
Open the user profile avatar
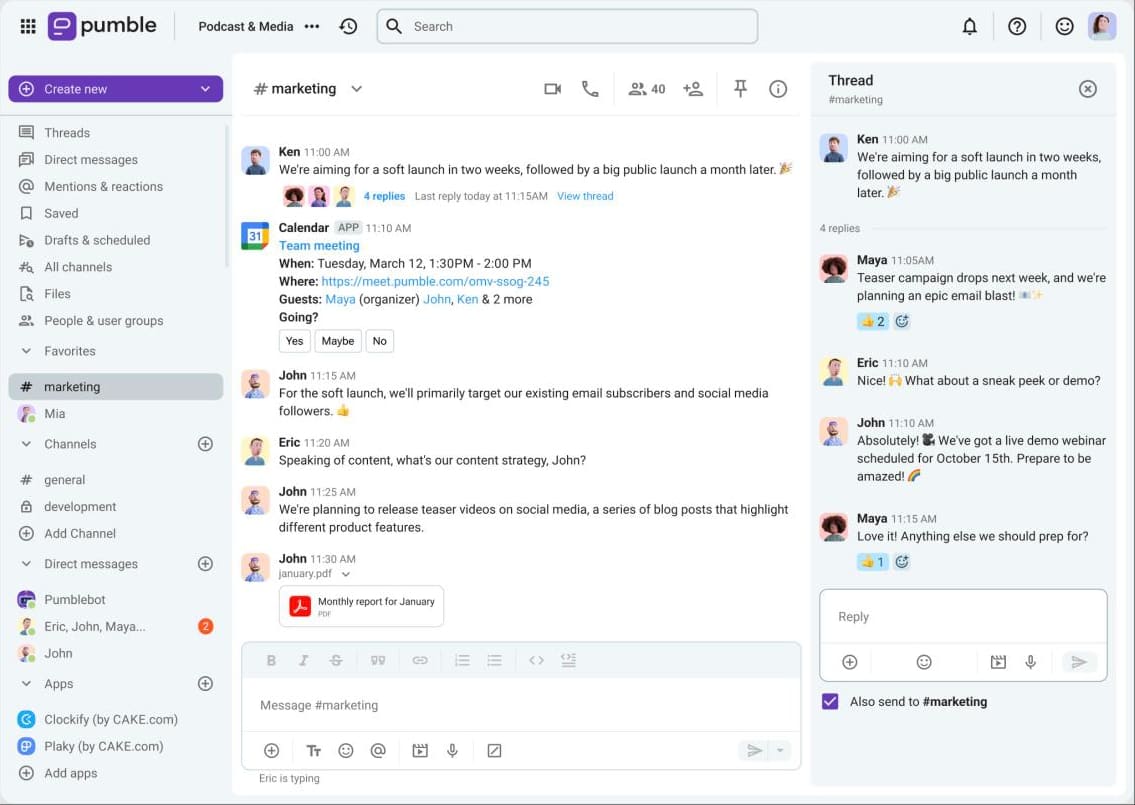pyautogui.click(x=1102, y=27)
